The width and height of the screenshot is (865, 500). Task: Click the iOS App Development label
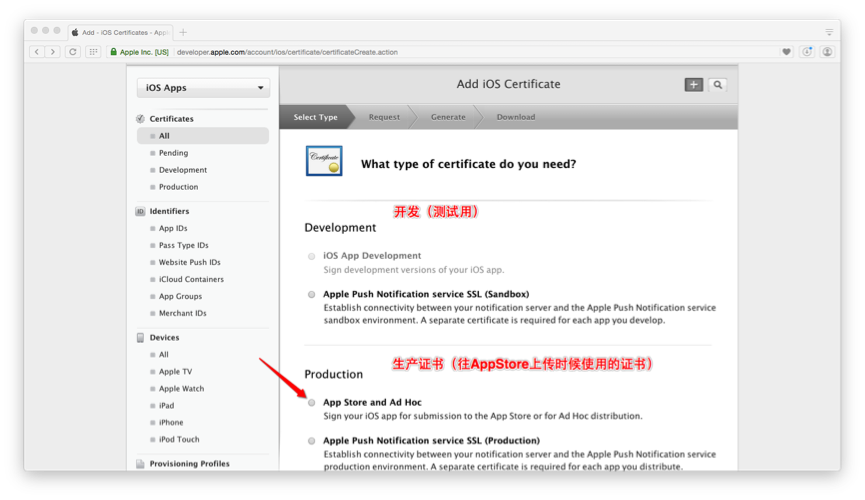pos(372,256)
